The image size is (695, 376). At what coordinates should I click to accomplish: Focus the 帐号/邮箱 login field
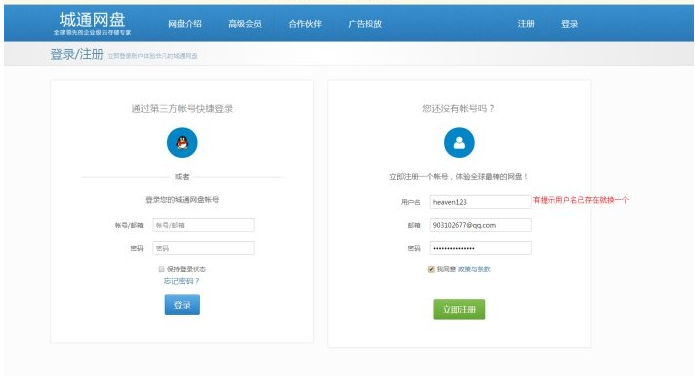tap(203, 225)
